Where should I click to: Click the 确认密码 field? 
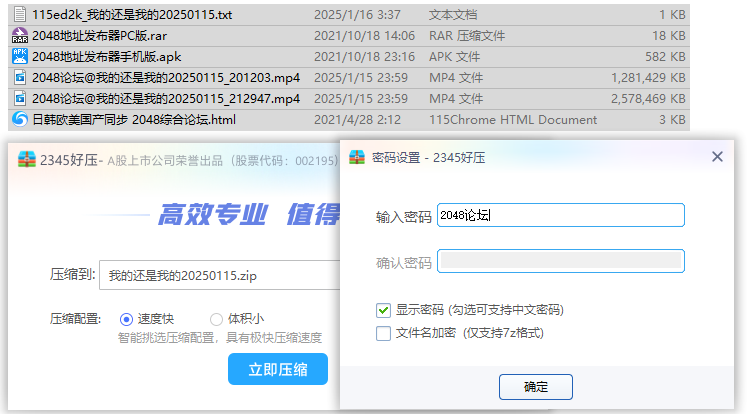click(561, 261)
